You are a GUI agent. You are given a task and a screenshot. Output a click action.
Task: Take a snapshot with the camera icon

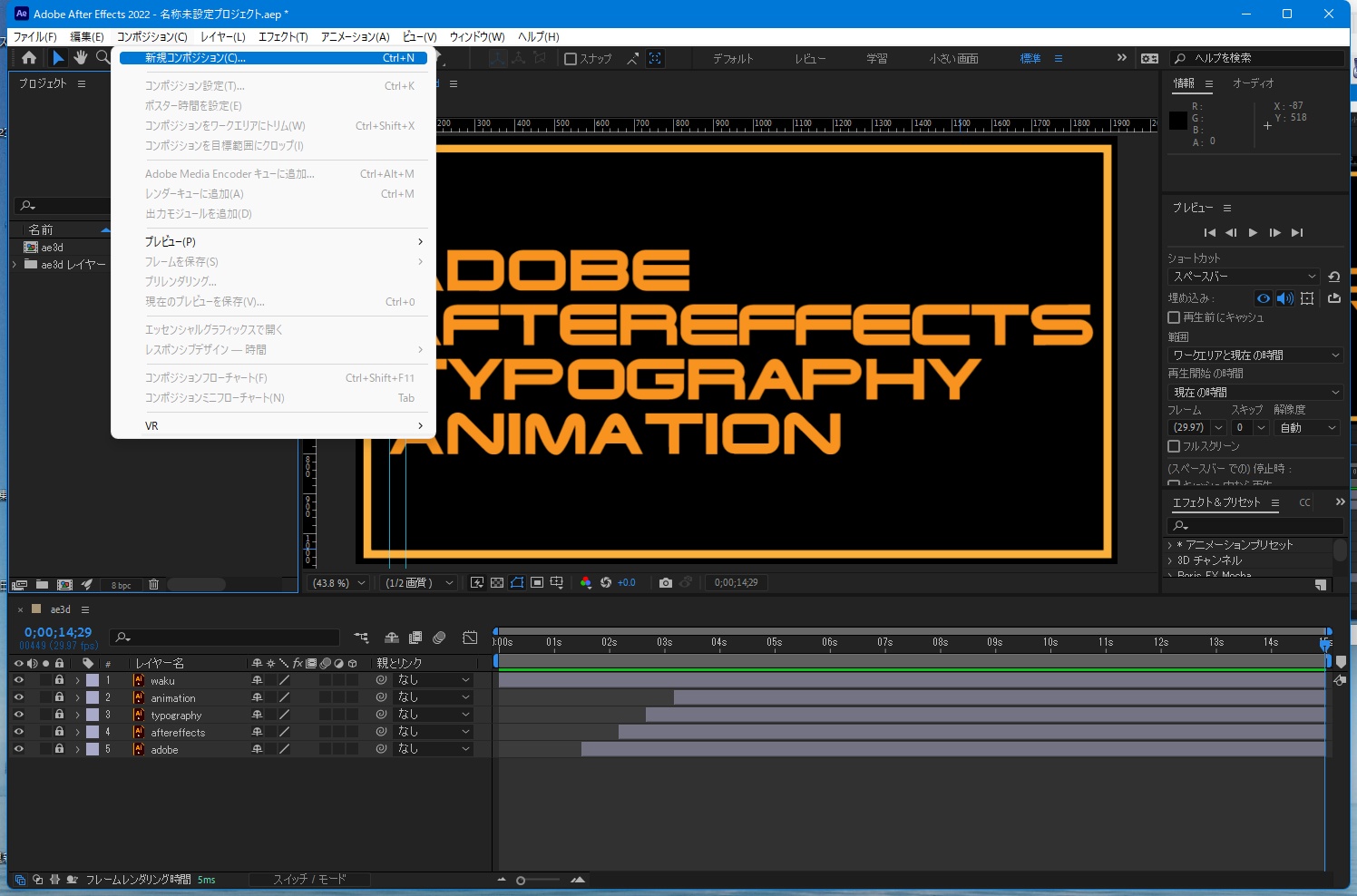pos(666,582)
